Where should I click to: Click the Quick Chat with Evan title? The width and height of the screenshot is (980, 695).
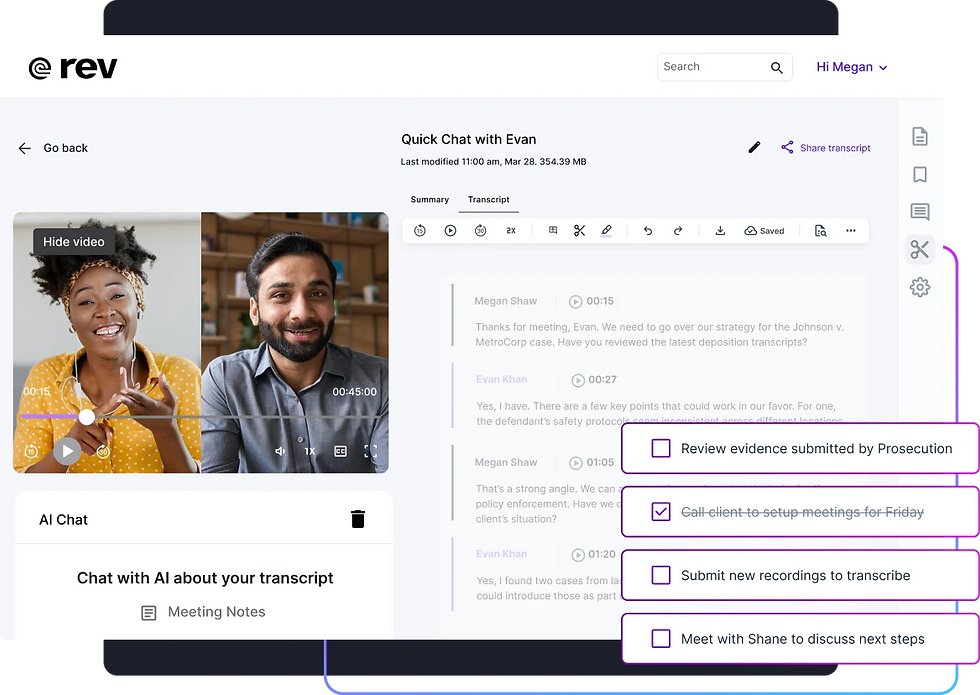click(x=469, y=139)
